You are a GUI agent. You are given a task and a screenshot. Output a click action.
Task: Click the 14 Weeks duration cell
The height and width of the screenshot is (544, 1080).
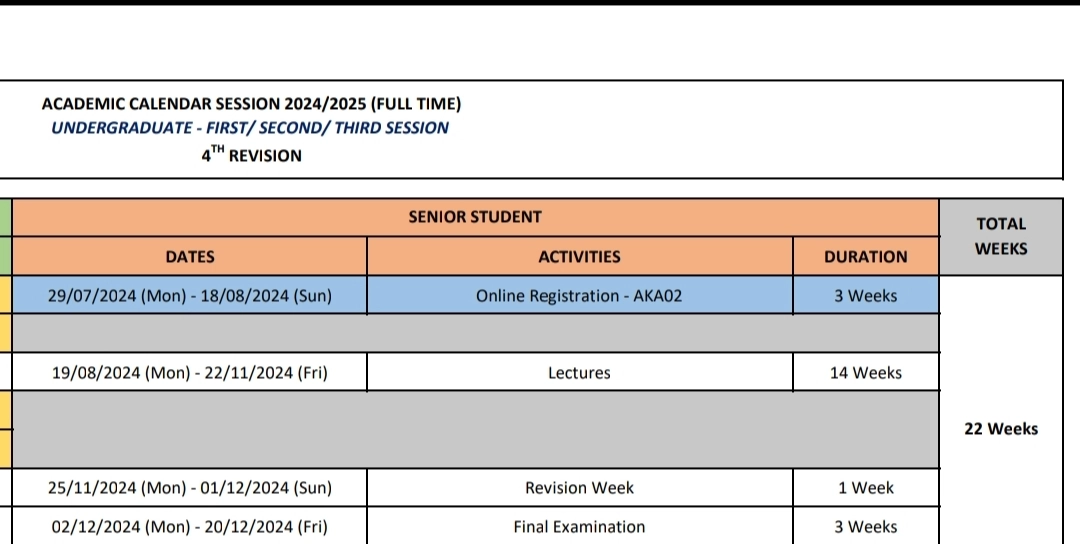866,373
